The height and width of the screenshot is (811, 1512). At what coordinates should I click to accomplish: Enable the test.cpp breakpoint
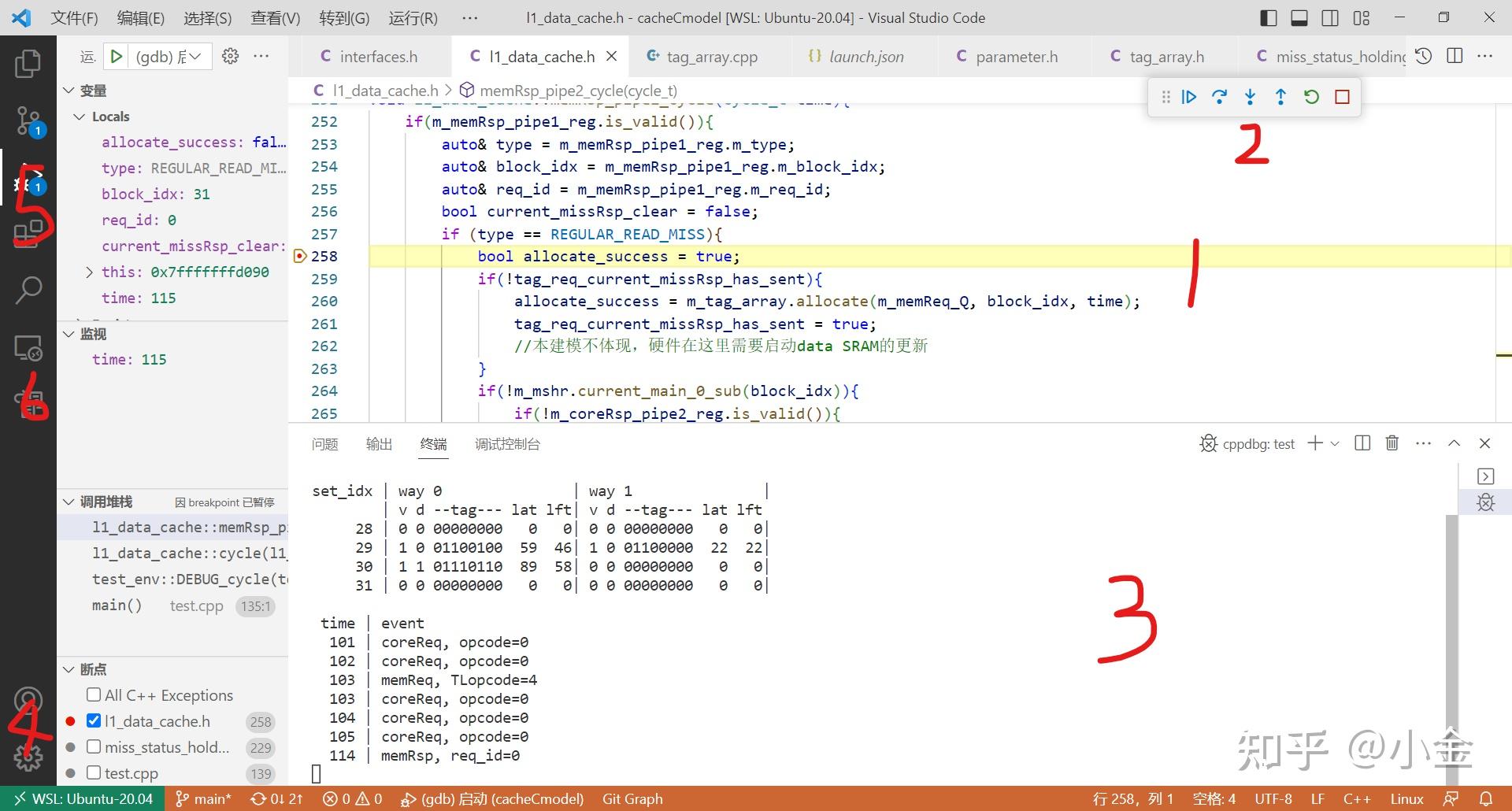(x=93, y=772)
